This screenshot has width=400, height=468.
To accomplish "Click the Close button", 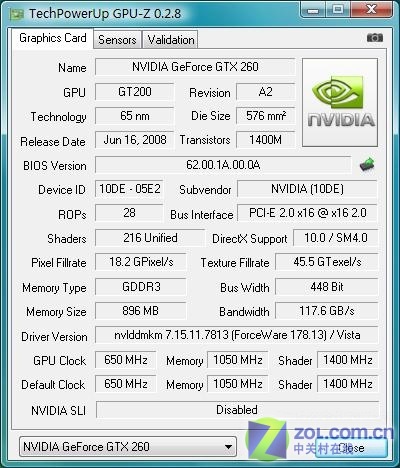I will [351, 448].
